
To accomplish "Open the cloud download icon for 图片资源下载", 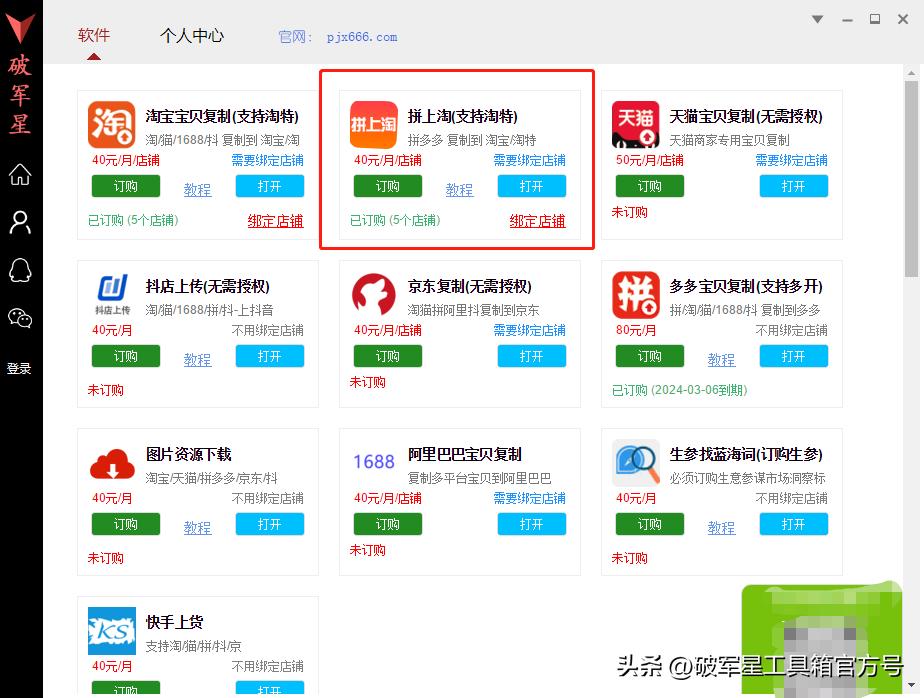I will click(111, 462).
